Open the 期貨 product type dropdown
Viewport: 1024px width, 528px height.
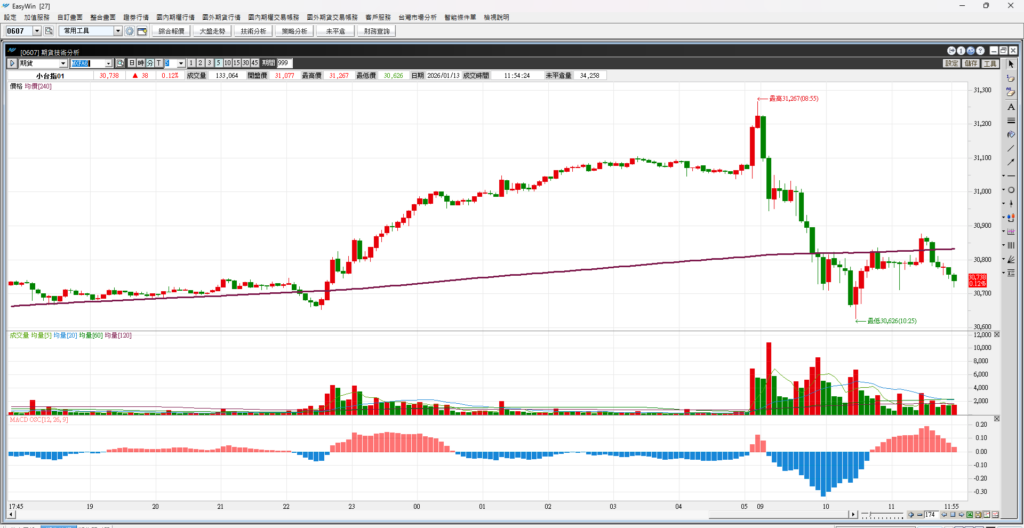[x=63, y=63]
